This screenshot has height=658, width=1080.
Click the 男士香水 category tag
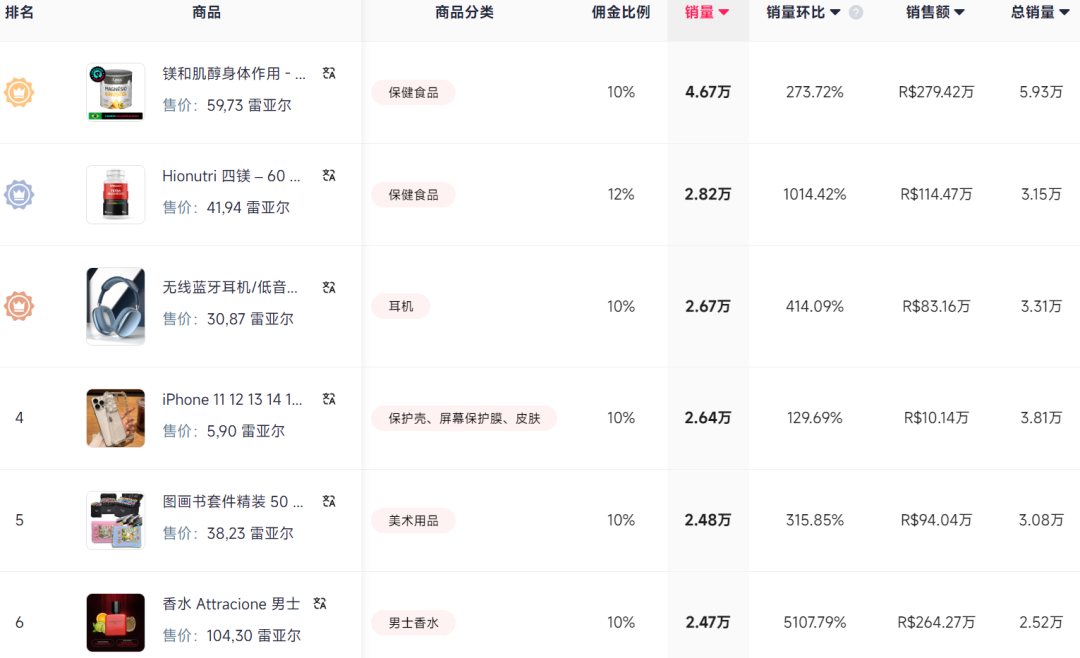414,622
